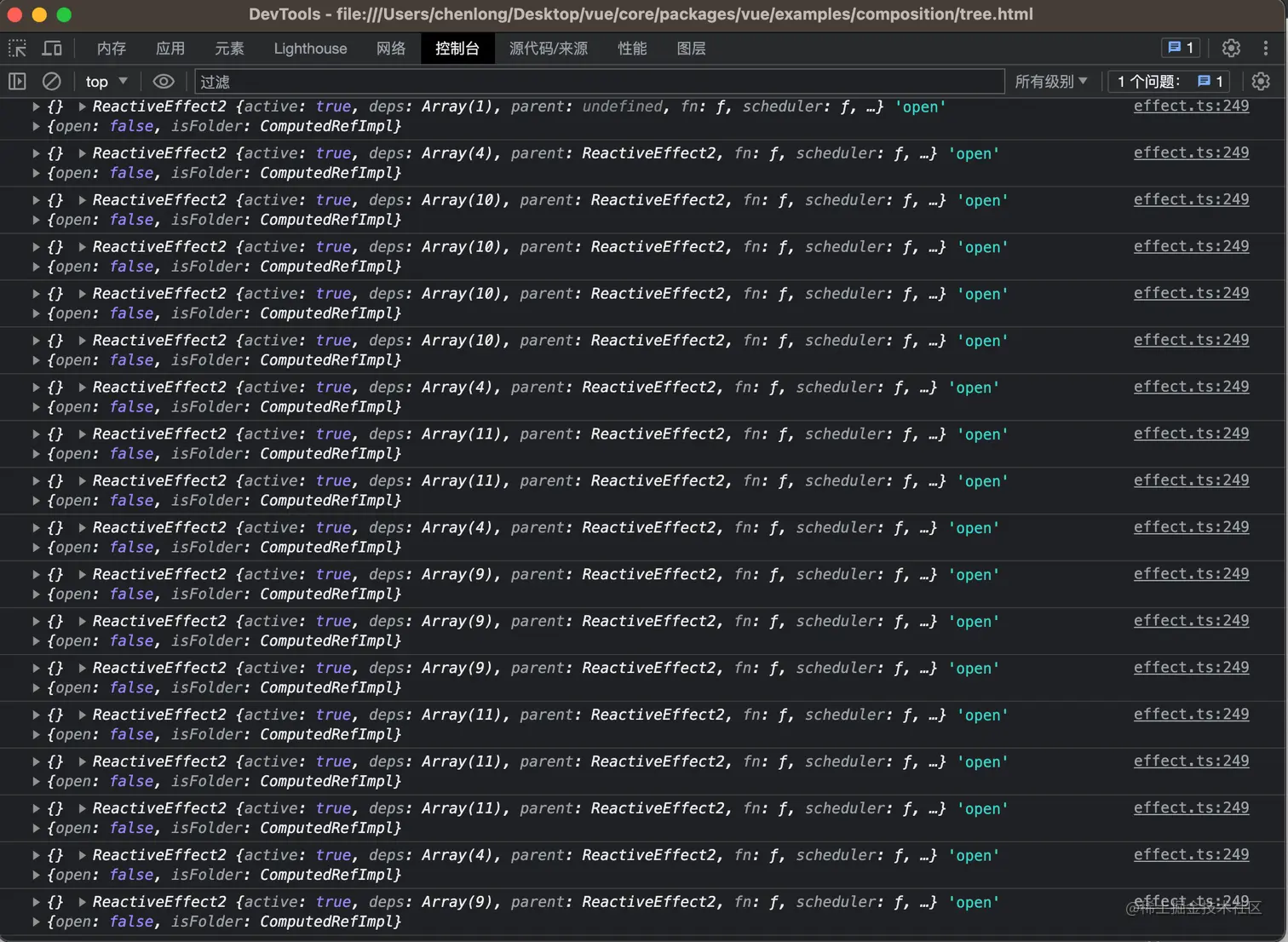Image resolution: width=1288 pixels, height=942 pixels.
Task: Switch to the 性能 tab
Action: 632,49
